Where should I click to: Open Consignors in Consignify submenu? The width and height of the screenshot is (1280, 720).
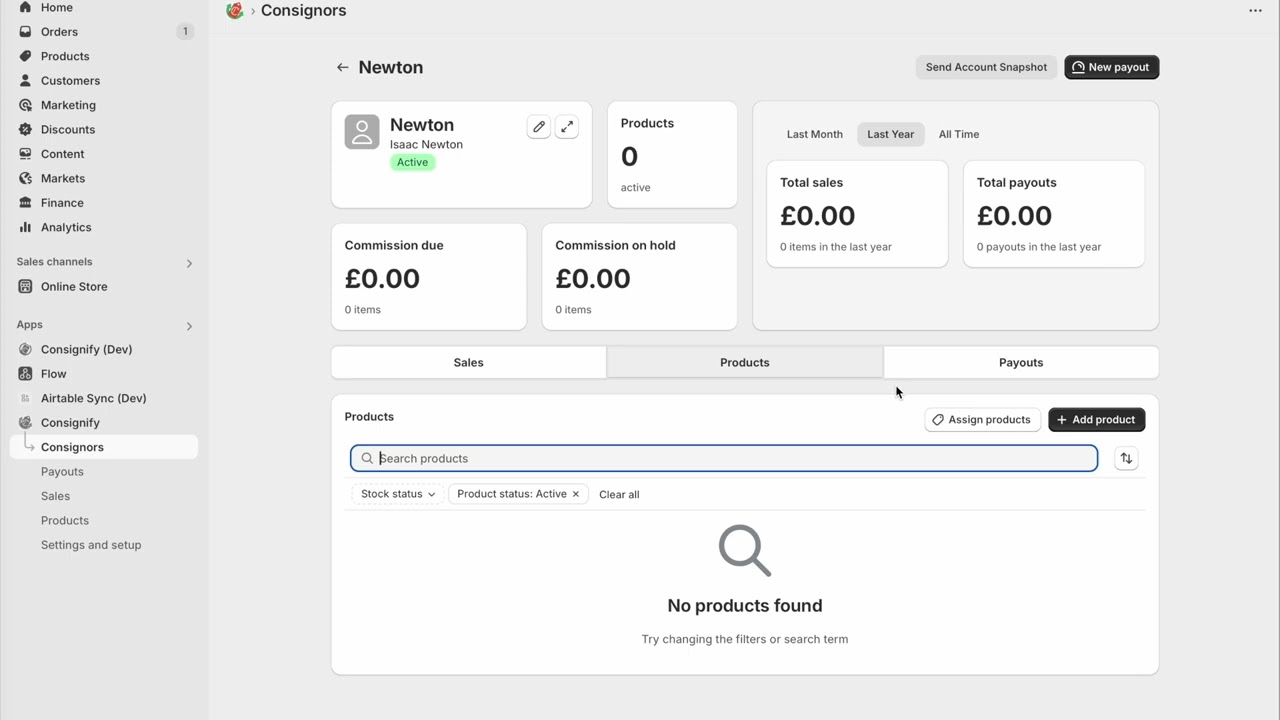pos(104,447)
